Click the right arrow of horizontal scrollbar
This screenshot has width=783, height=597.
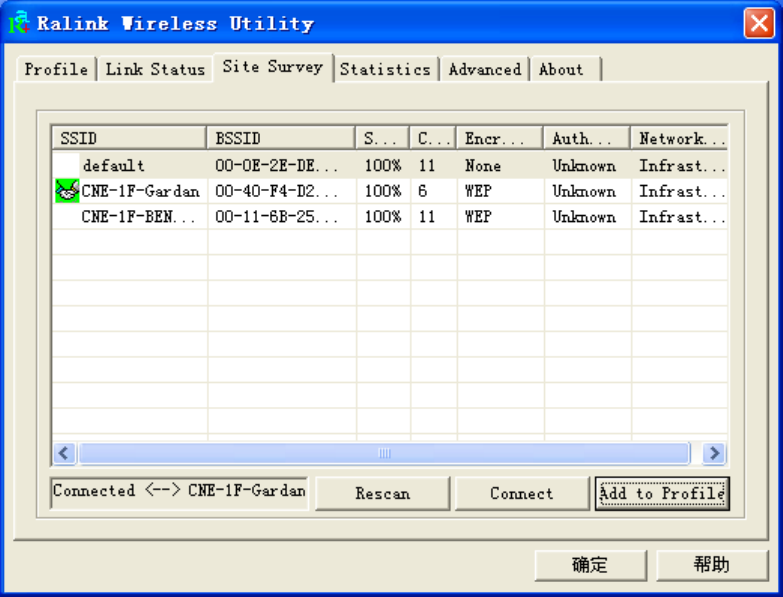click(714, 453)
